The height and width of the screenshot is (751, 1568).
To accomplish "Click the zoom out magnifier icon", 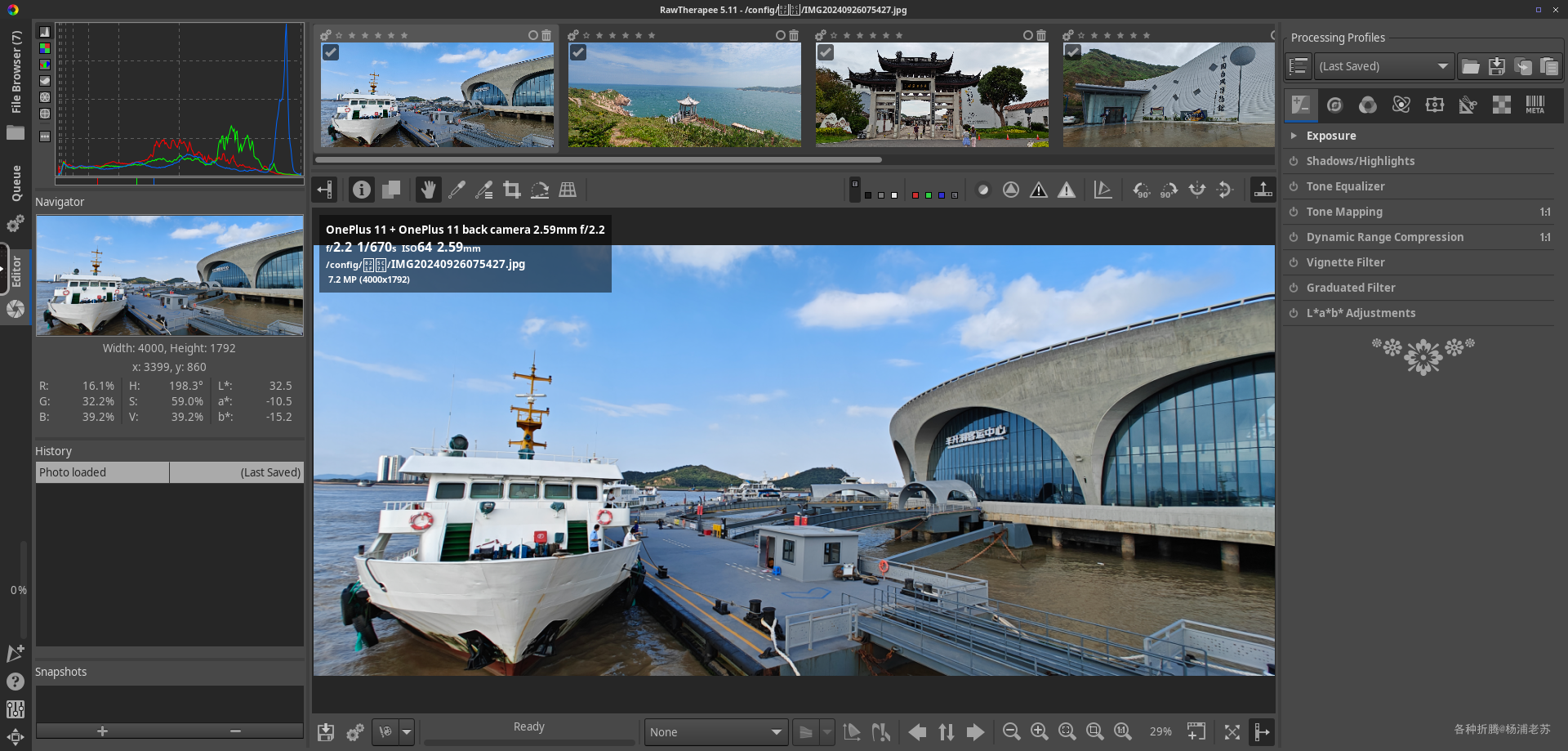I will pos(1011,731).
